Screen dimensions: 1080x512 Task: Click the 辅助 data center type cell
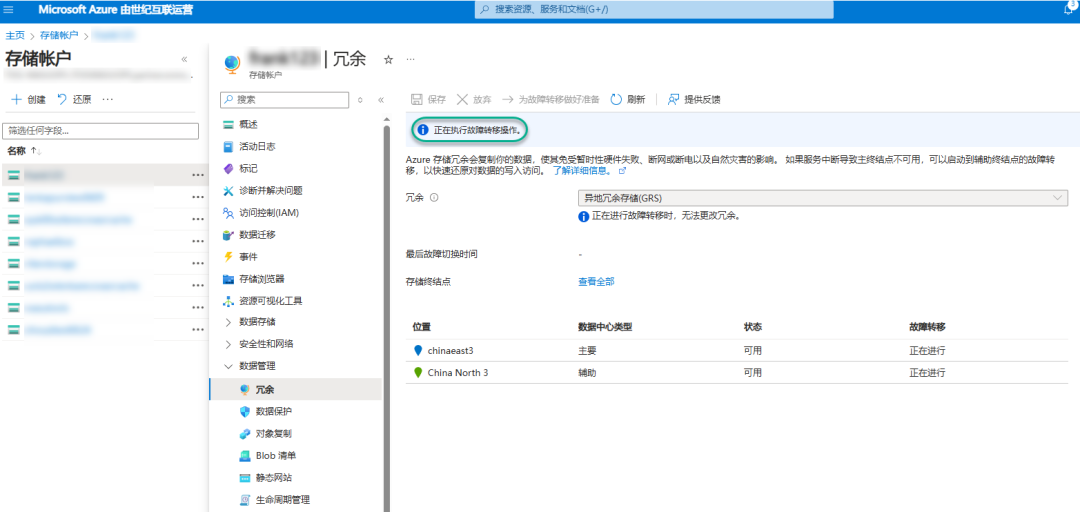click(x=588, y=372)
